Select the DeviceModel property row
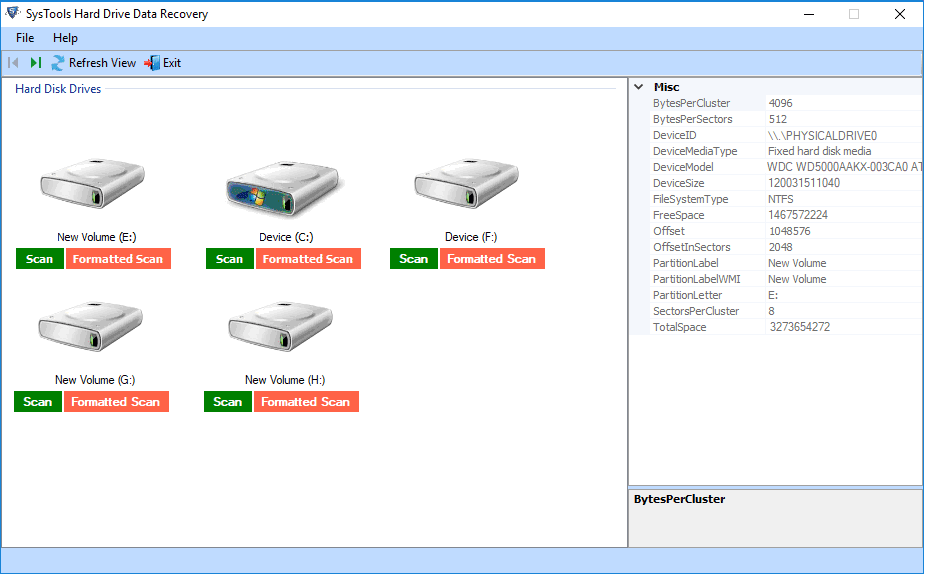925x574 pixels. (x=697, y=167)
